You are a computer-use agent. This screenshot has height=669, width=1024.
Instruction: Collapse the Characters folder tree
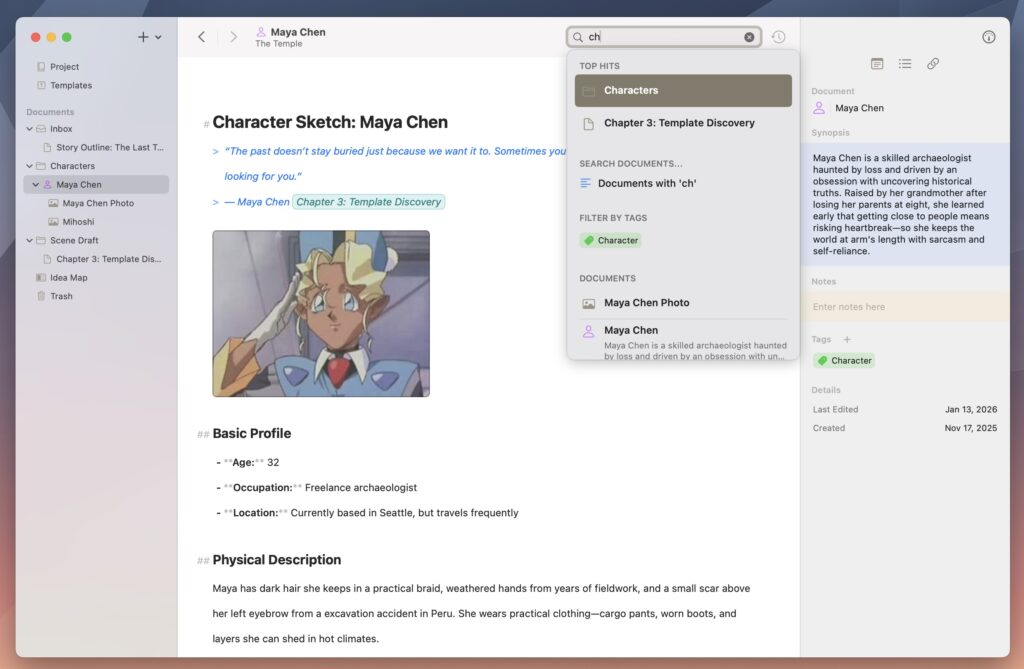(x=29, y=166)
